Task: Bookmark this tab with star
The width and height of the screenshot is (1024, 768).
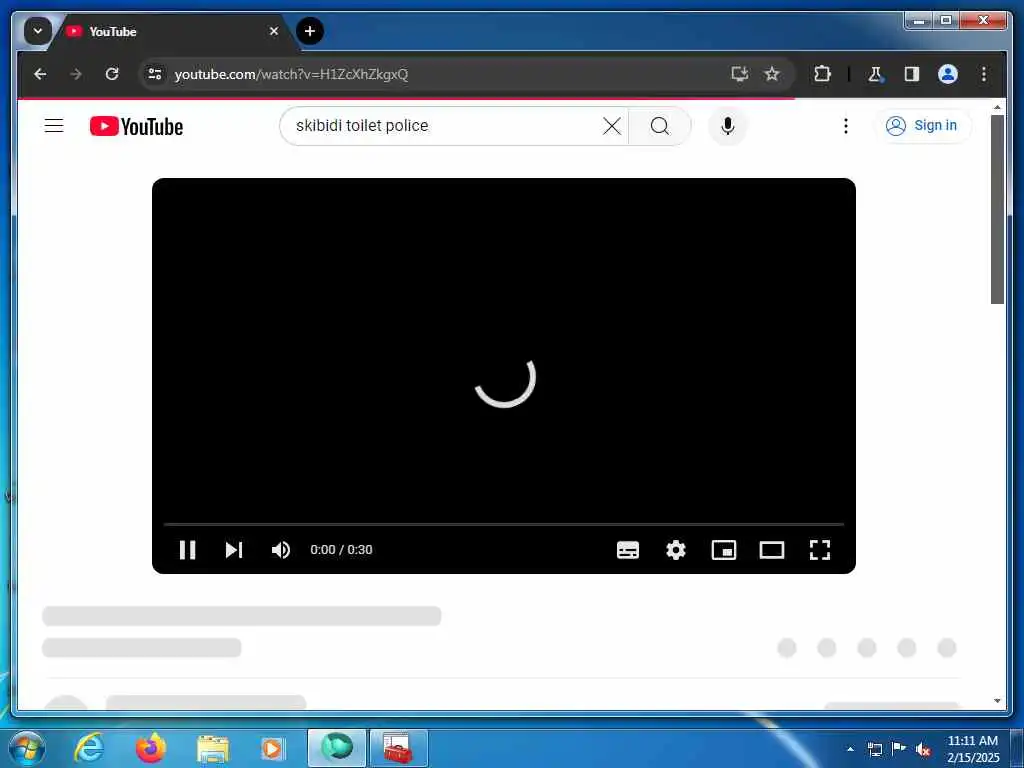Action: pyautogui.click(x=772, y=74)
